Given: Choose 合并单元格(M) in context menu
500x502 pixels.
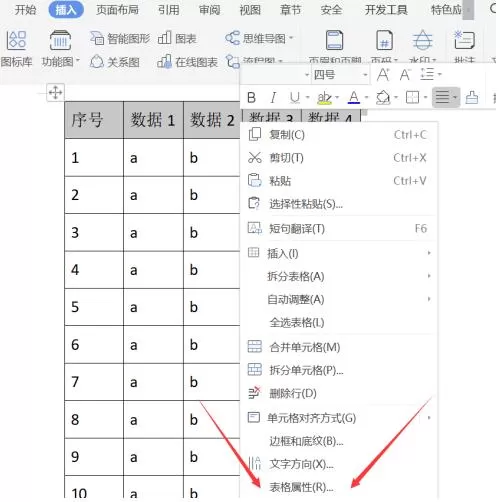Looking at the screenshot, I should tap(305, 347).
